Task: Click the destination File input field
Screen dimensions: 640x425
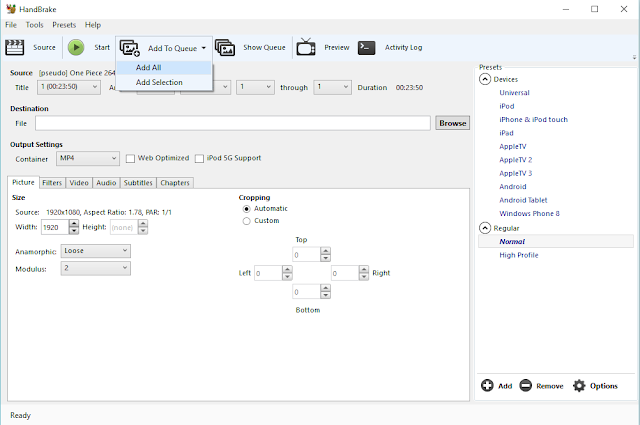Action: (233, 123)
